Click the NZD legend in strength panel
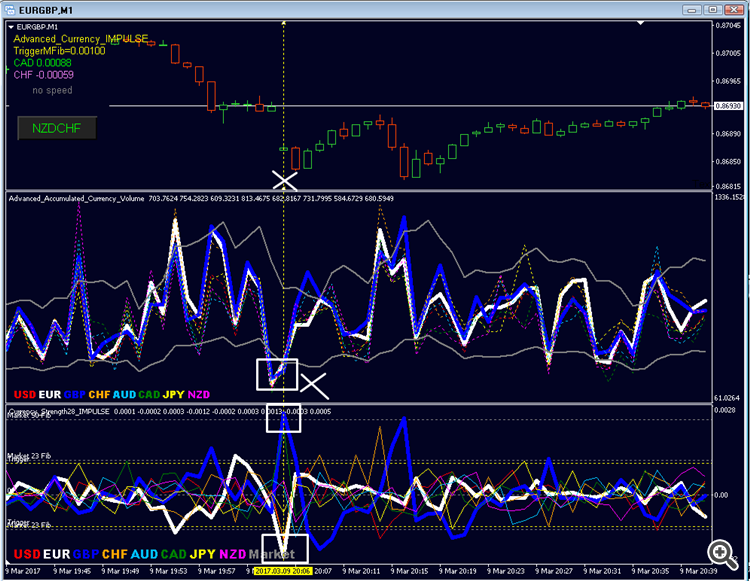Image resolution: width=750 pixels, height=581 pixels. 232,554
